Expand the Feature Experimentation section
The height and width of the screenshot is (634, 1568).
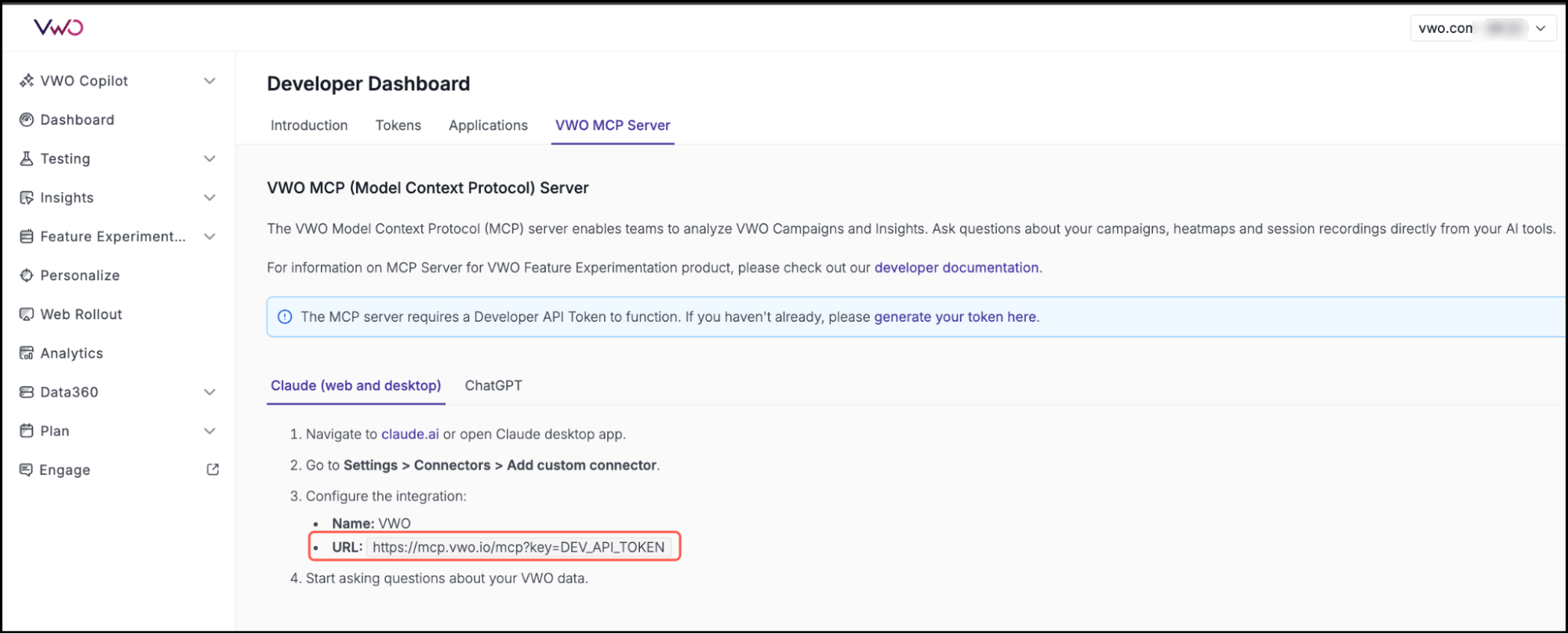209,235
